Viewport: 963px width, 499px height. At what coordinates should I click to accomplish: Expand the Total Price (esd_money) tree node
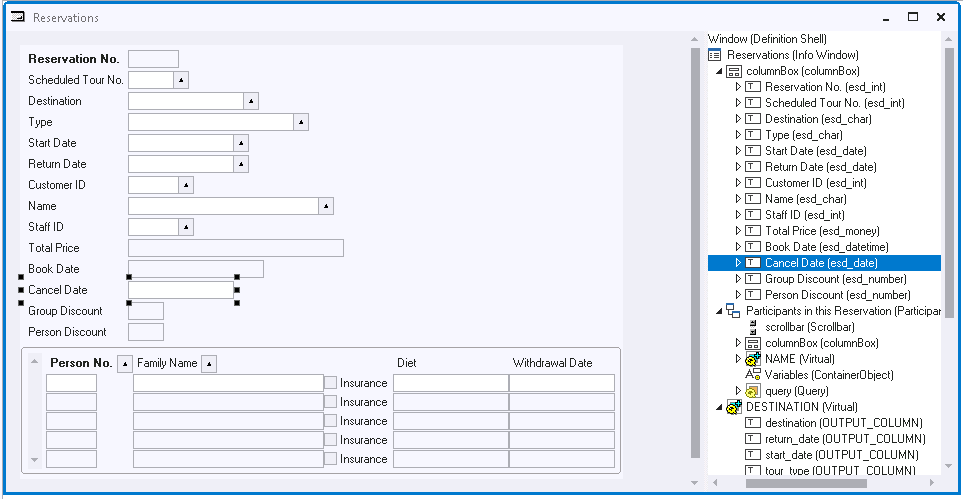[x=738, y=231]
